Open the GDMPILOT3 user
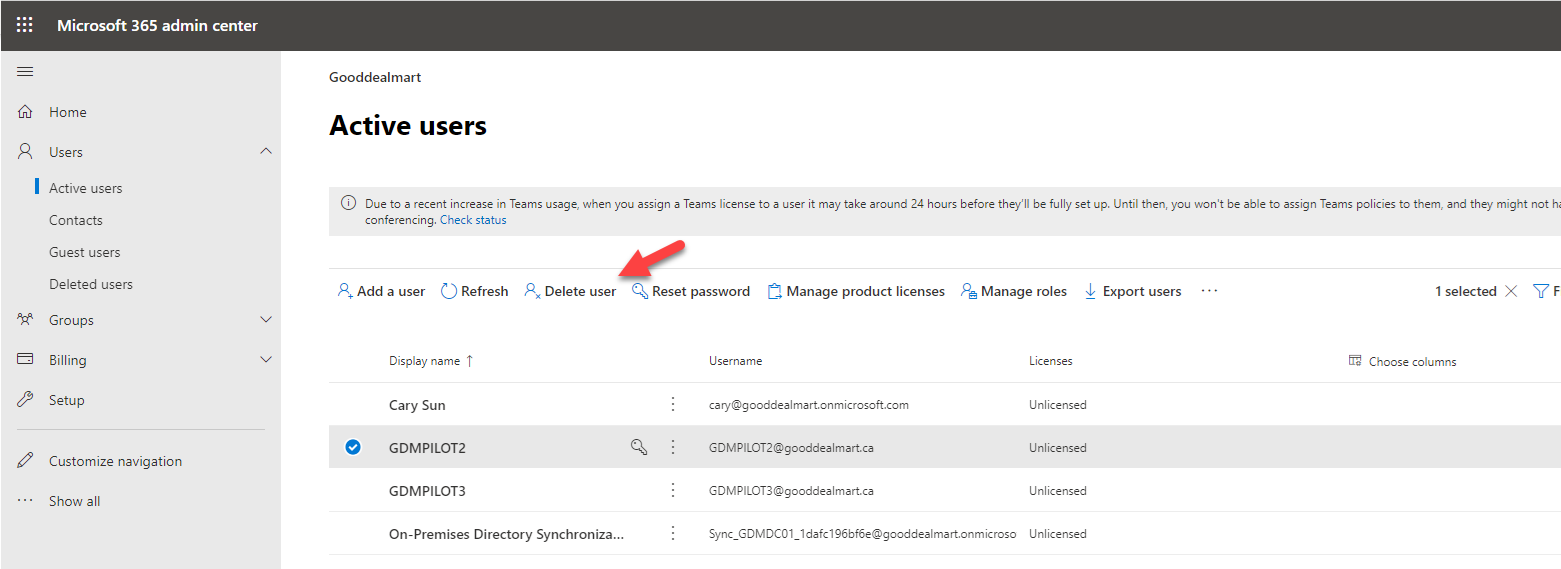The height and width of the screenshot is (569, 1561). [x=427, y=491]
